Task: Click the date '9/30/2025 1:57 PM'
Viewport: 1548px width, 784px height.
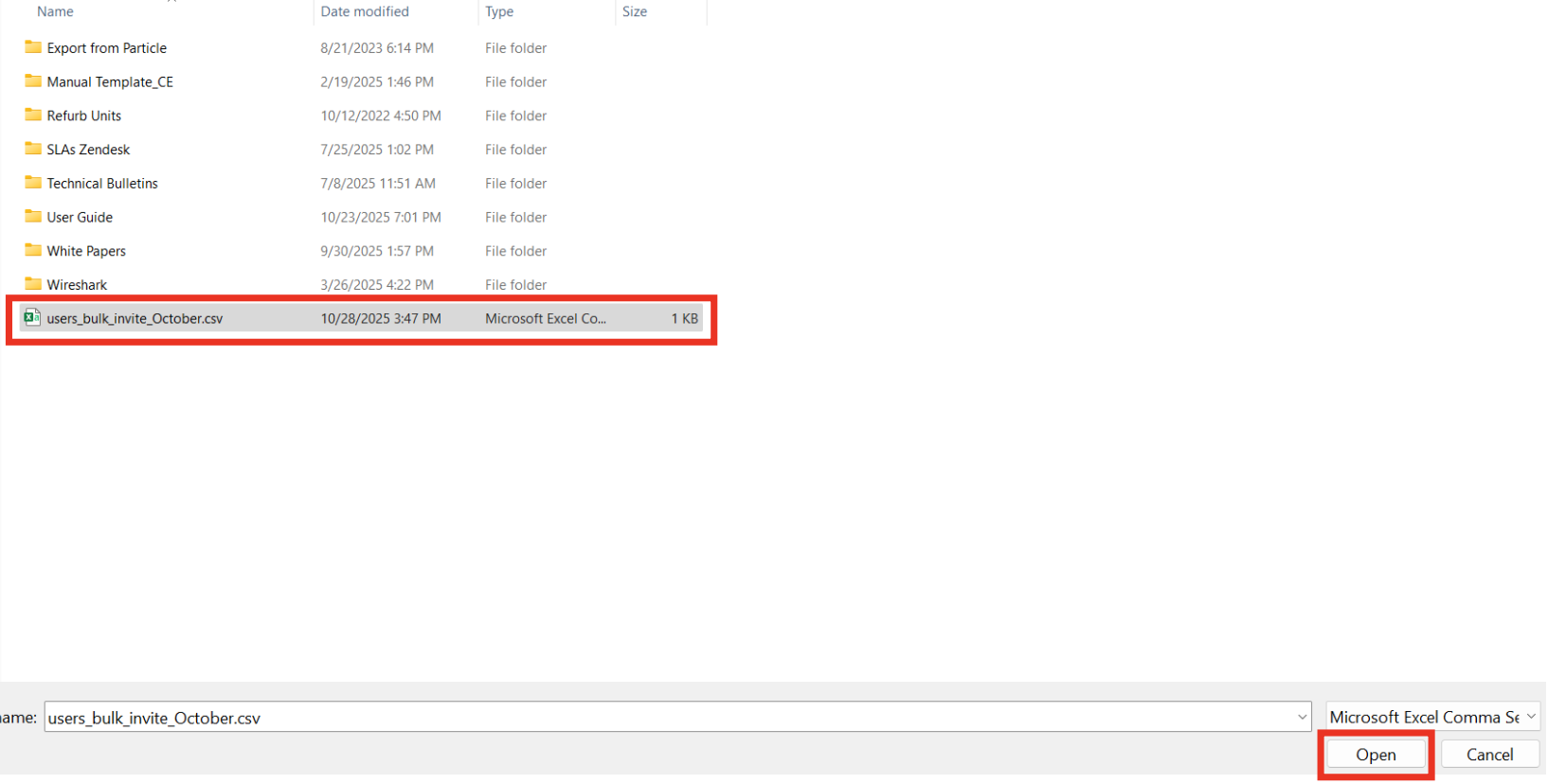Action: click(377, 251)
